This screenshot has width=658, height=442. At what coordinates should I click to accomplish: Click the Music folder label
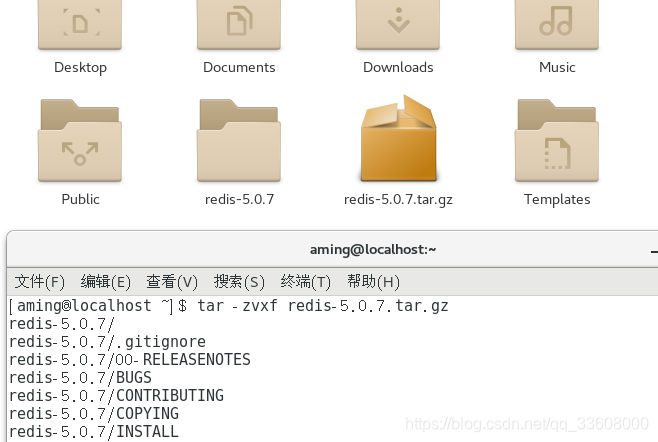tap(557, 67)
